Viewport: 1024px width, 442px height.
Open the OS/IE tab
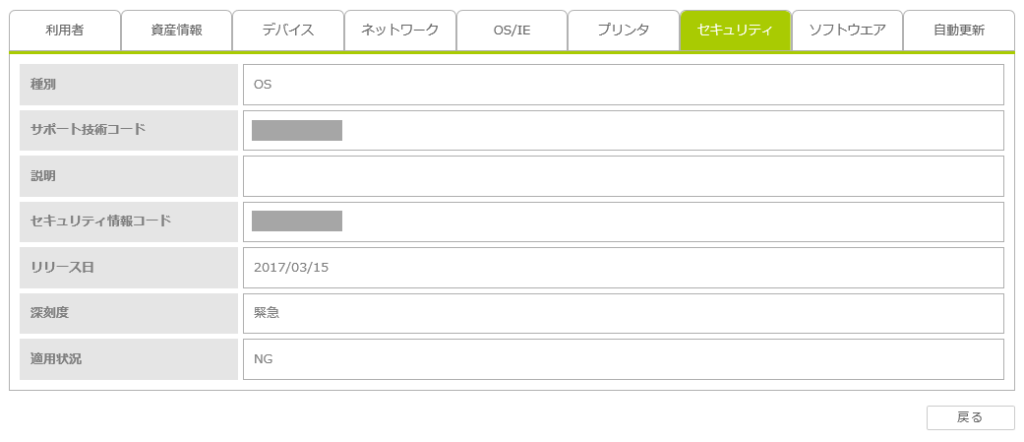pyautogui.click(x=512, y=30)
